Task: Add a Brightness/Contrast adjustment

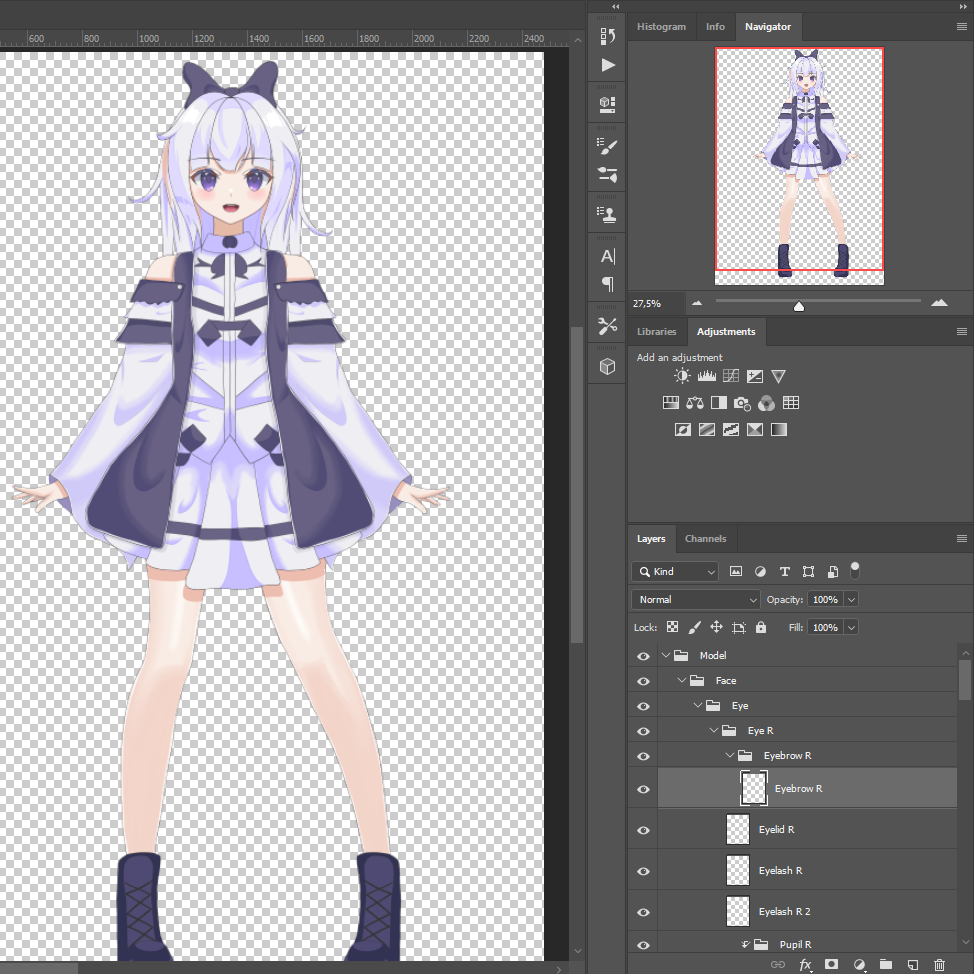Action: [x=682, y=377]
